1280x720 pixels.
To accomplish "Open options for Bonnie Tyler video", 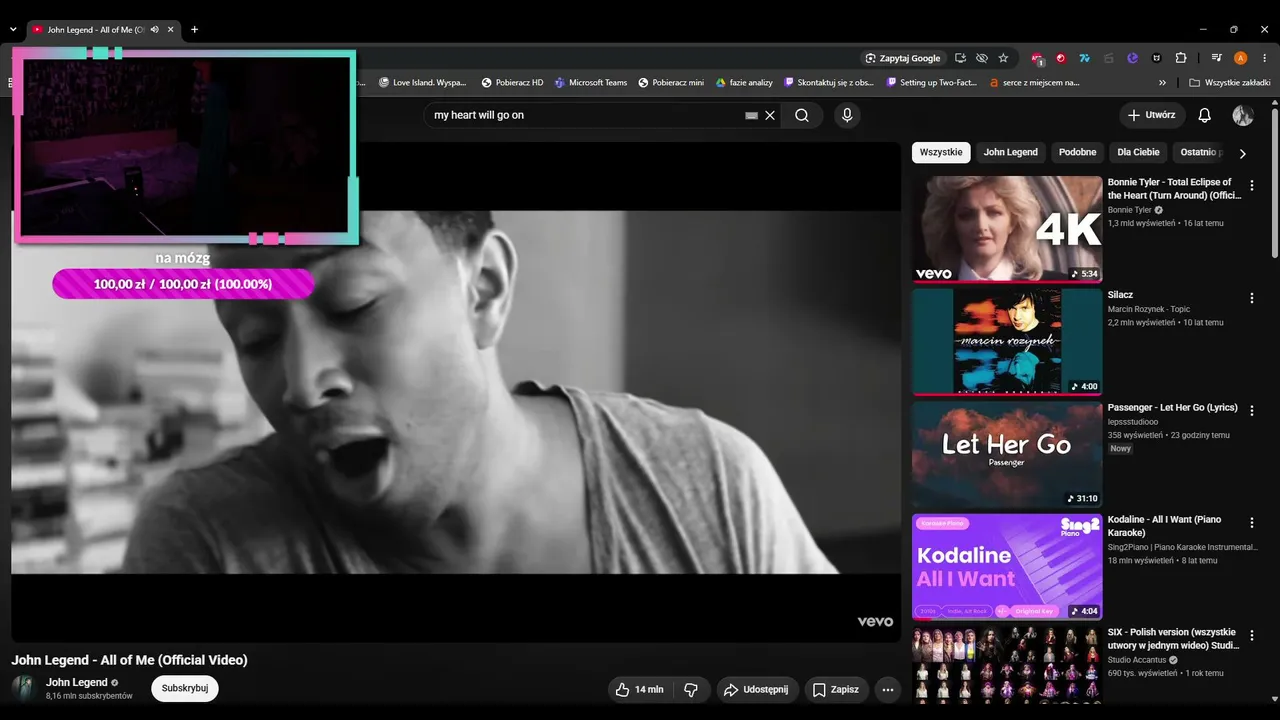I will coord(1251,186).
